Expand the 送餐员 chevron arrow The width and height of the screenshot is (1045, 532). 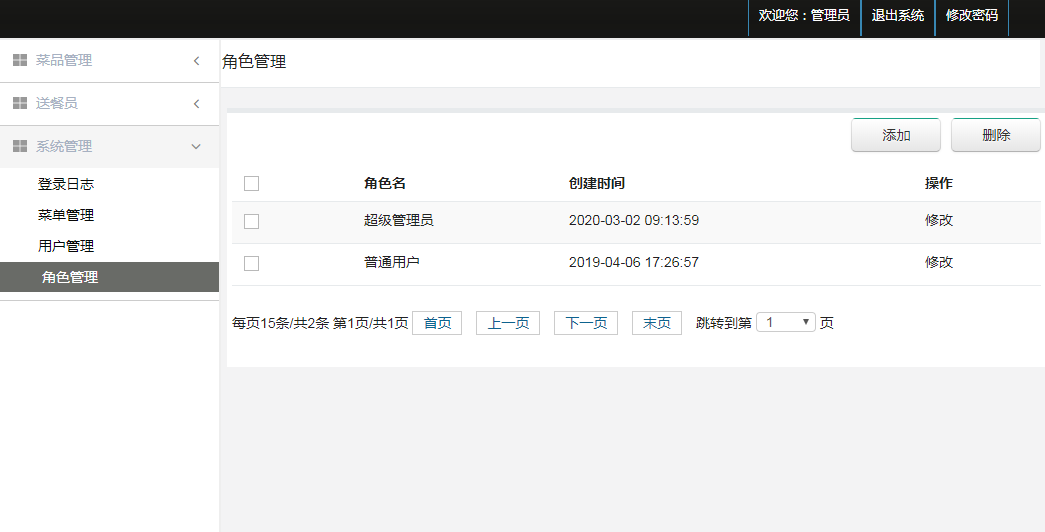pyautogui.click(x=197, y=103)
